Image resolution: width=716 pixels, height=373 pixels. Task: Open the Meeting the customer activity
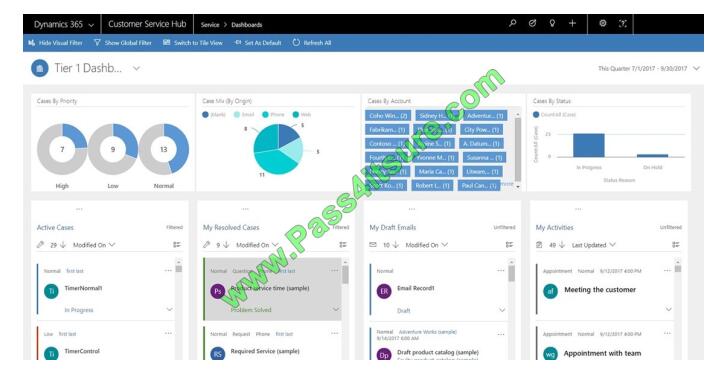click(x=600, y=289)
